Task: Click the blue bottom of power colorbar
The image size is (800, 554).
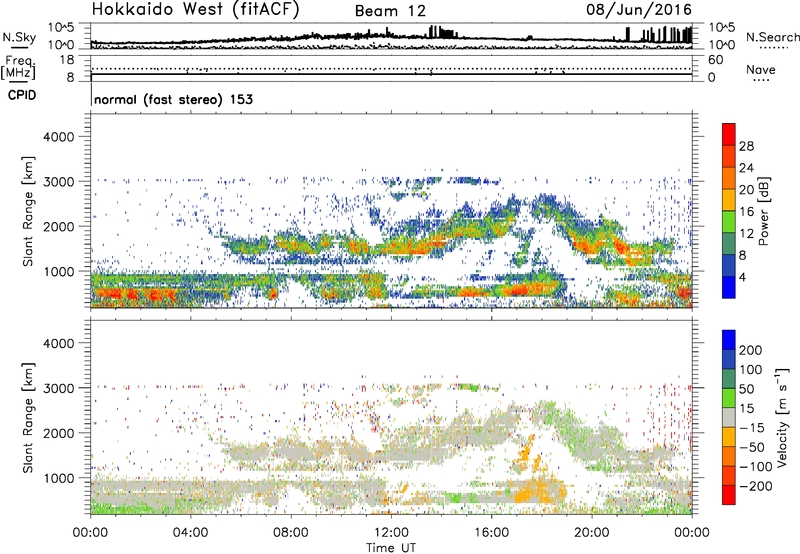Action: (729, 288)
